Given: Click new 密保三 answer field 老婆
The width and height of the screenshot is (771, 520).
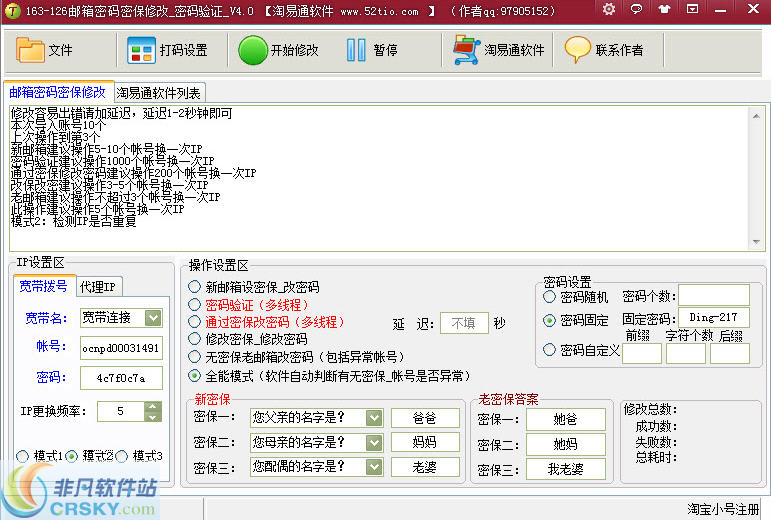Looking at the screenshot, I should pyautogui.click(x=425, y=467).
